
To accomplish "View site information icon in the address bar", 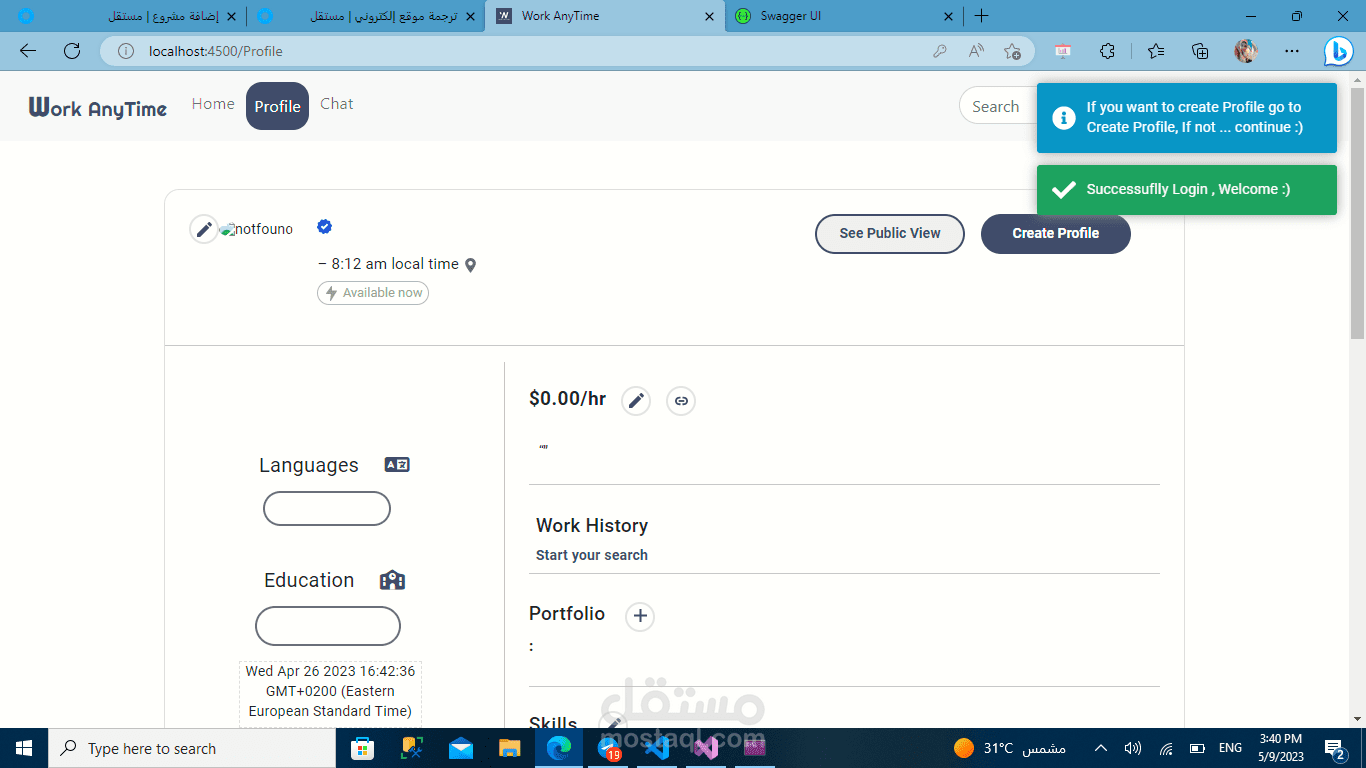I will [x=126, y=51].
